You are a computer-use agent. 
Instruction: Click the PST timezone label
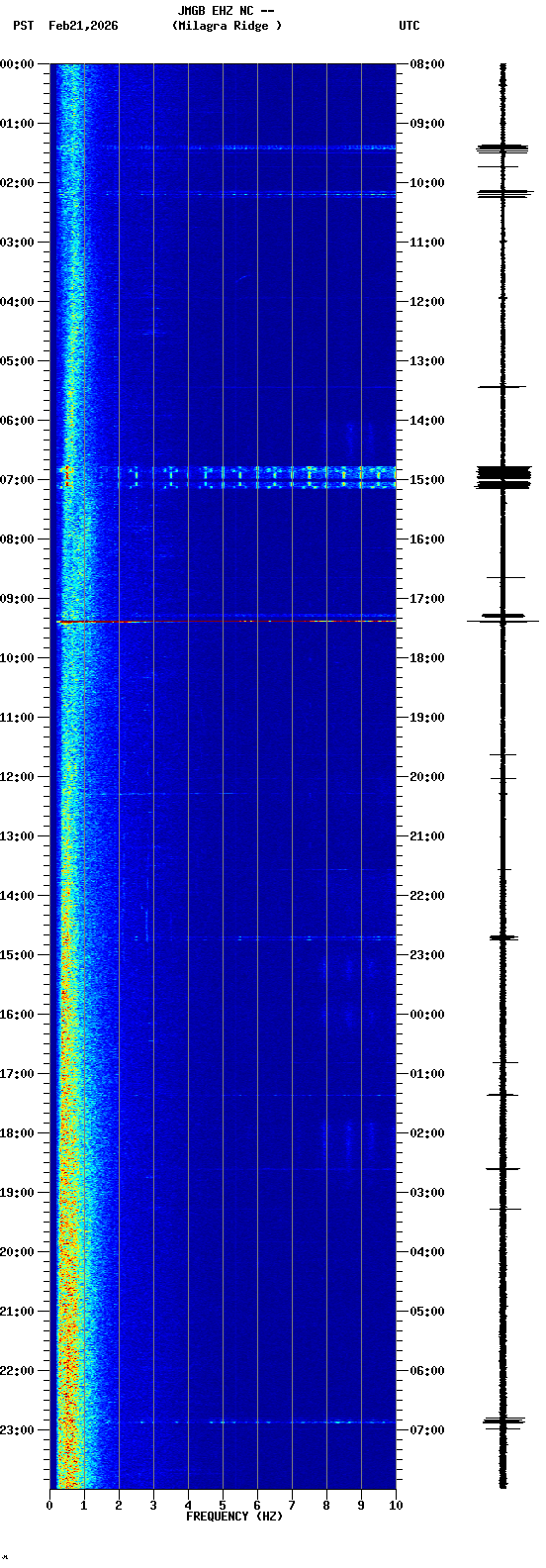[x=24, y=26]
